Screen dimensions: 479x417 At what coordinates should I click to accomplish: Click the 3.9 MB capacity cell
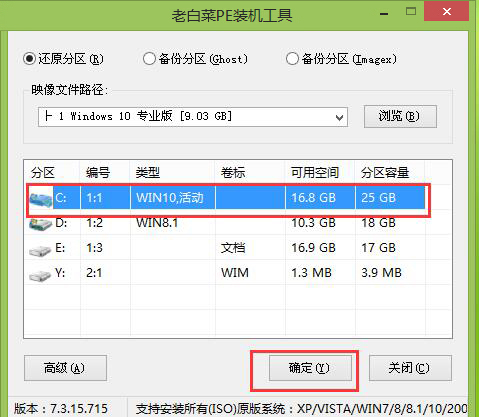[x=381, y=273]
